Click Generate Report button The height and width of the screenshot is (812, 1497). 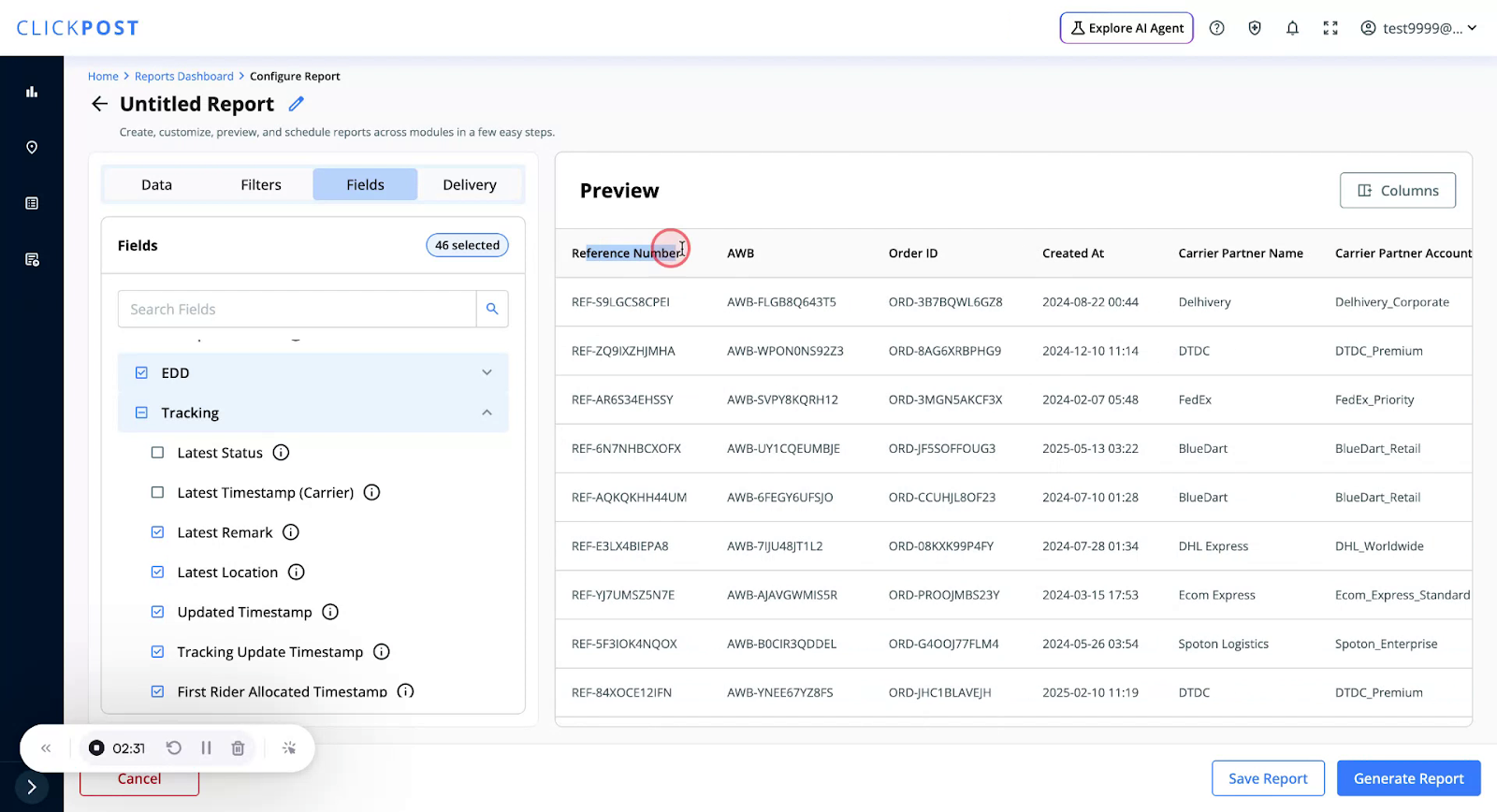click(1409, 778)
